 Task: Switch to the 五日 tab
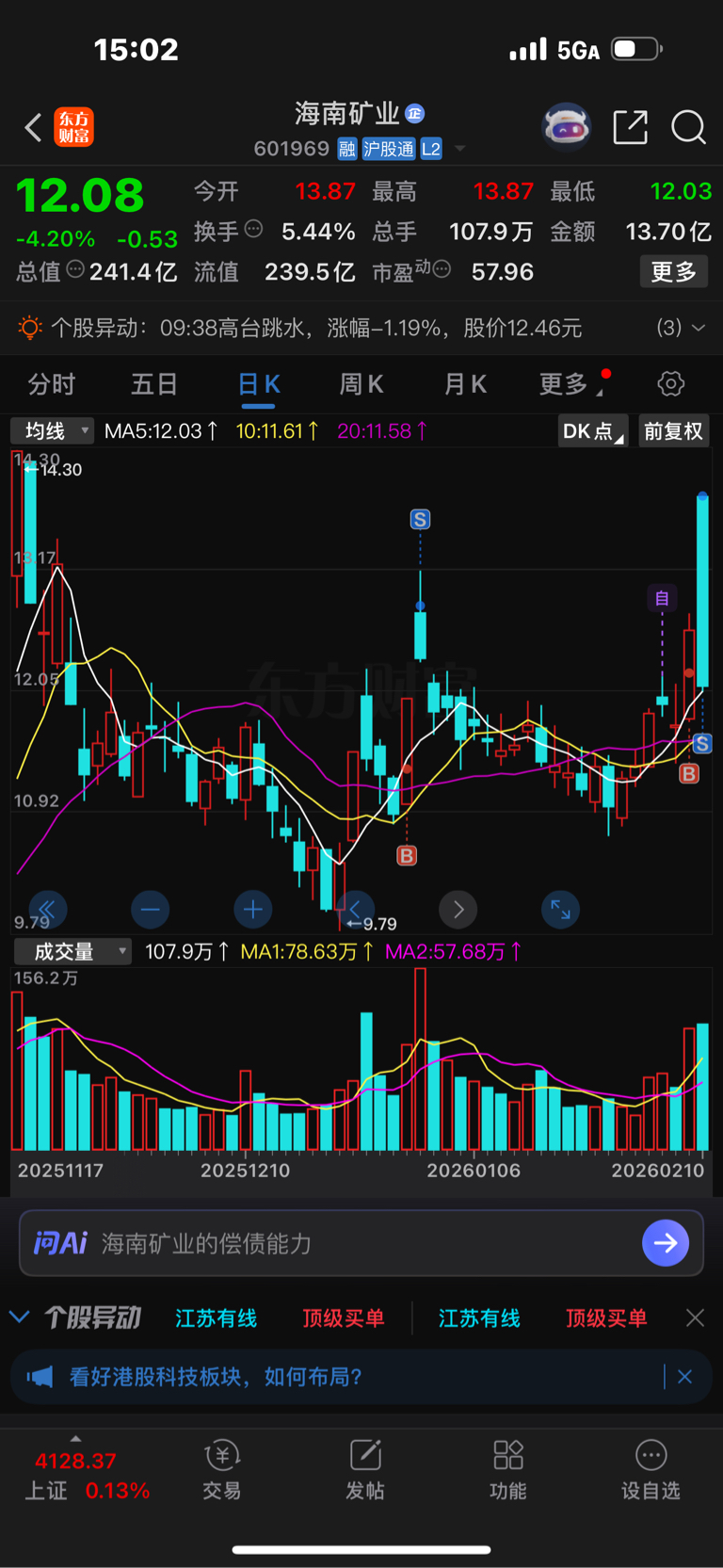click(154, 384)
